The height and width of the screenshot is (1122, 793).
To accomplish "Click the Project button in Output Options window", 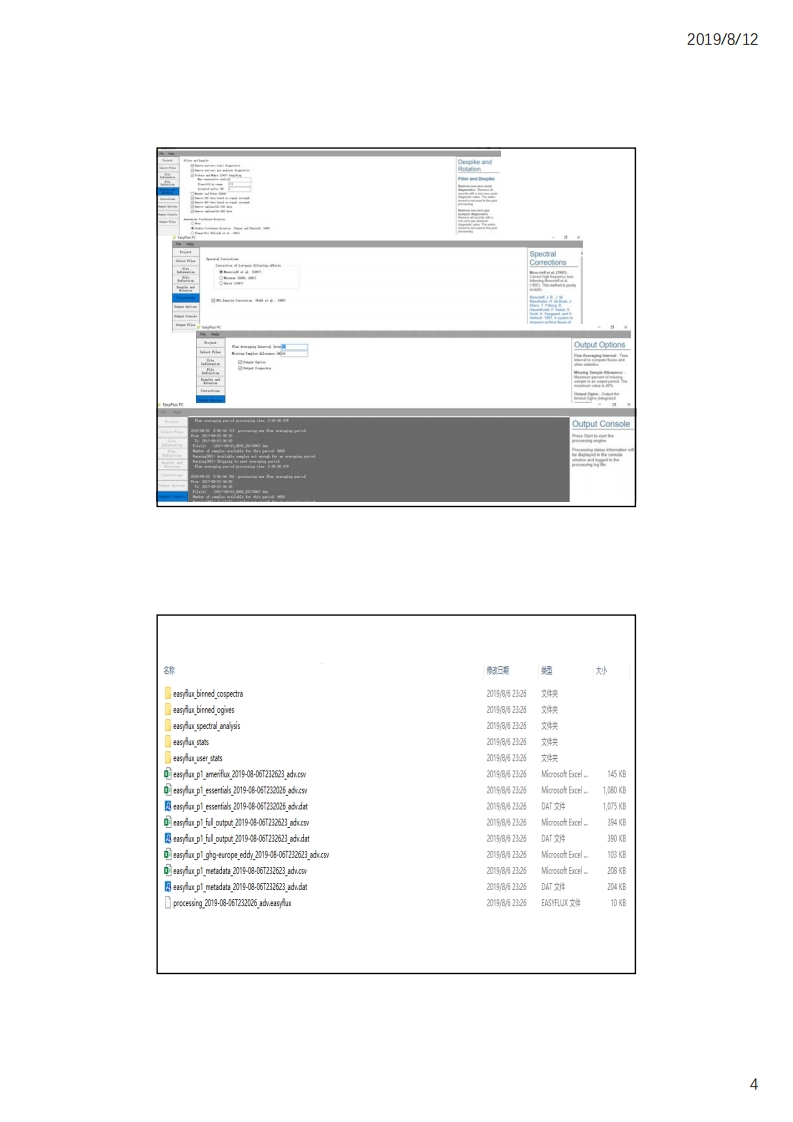I will click(x=211, y=341).
